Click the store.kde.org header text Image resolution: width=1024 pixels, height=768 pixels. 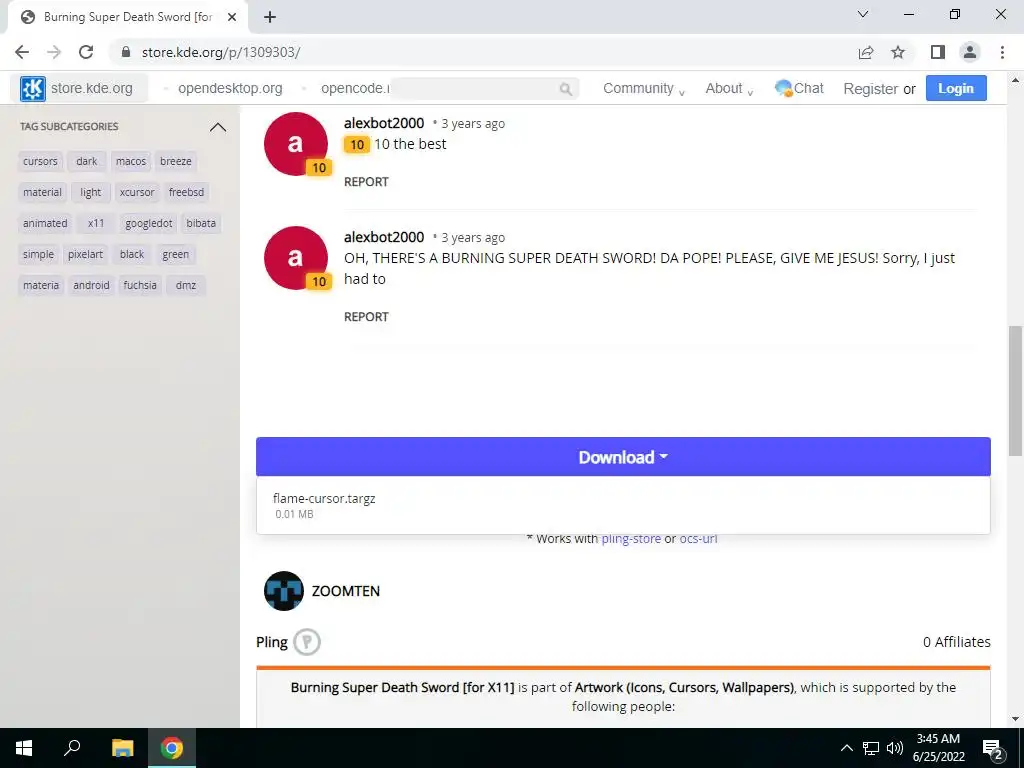pos(91,88)
